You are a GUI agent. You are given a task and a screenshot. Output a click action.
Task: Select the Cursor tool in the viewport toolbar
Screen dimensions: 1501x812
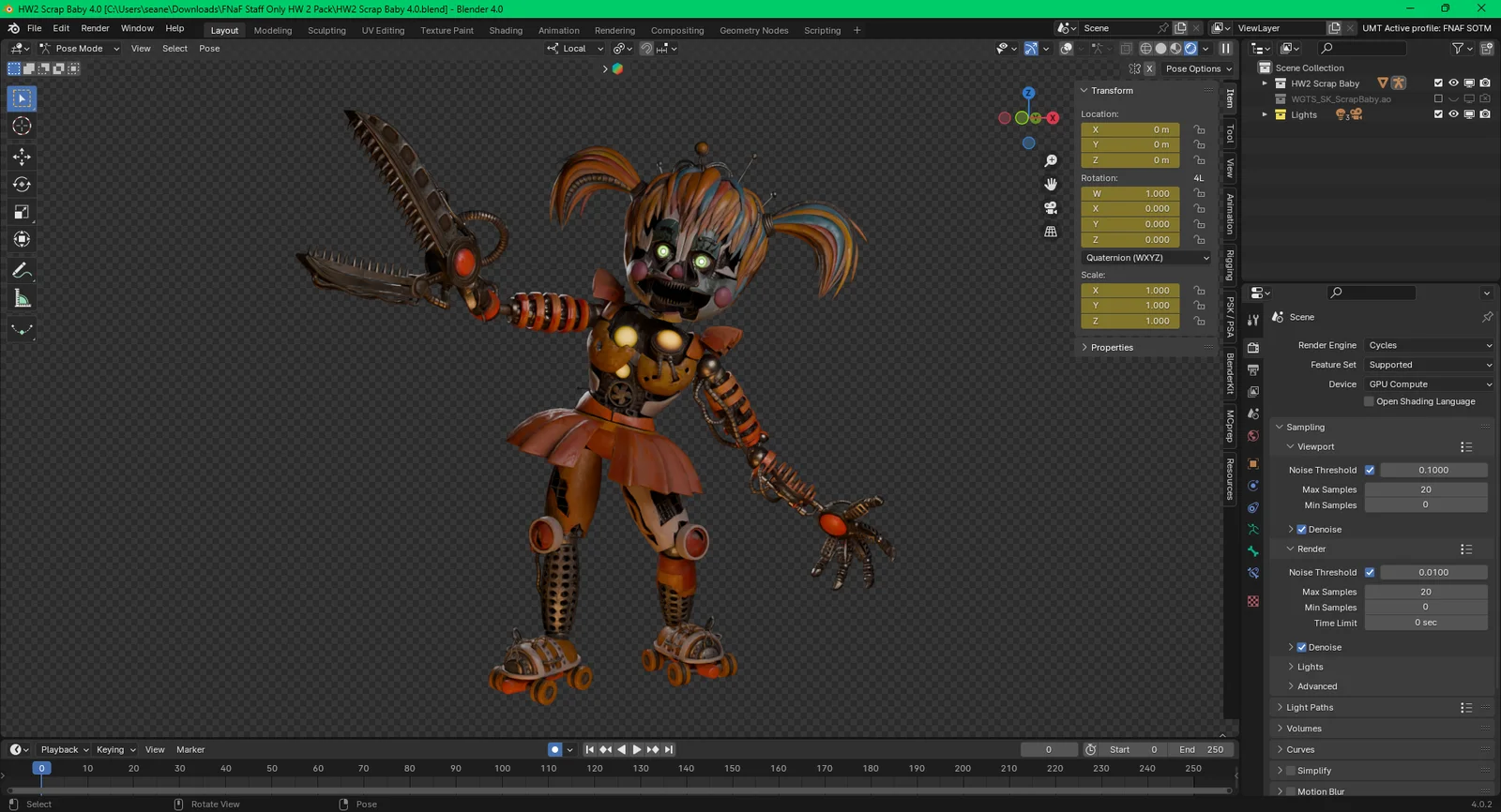tap(22, 126)
